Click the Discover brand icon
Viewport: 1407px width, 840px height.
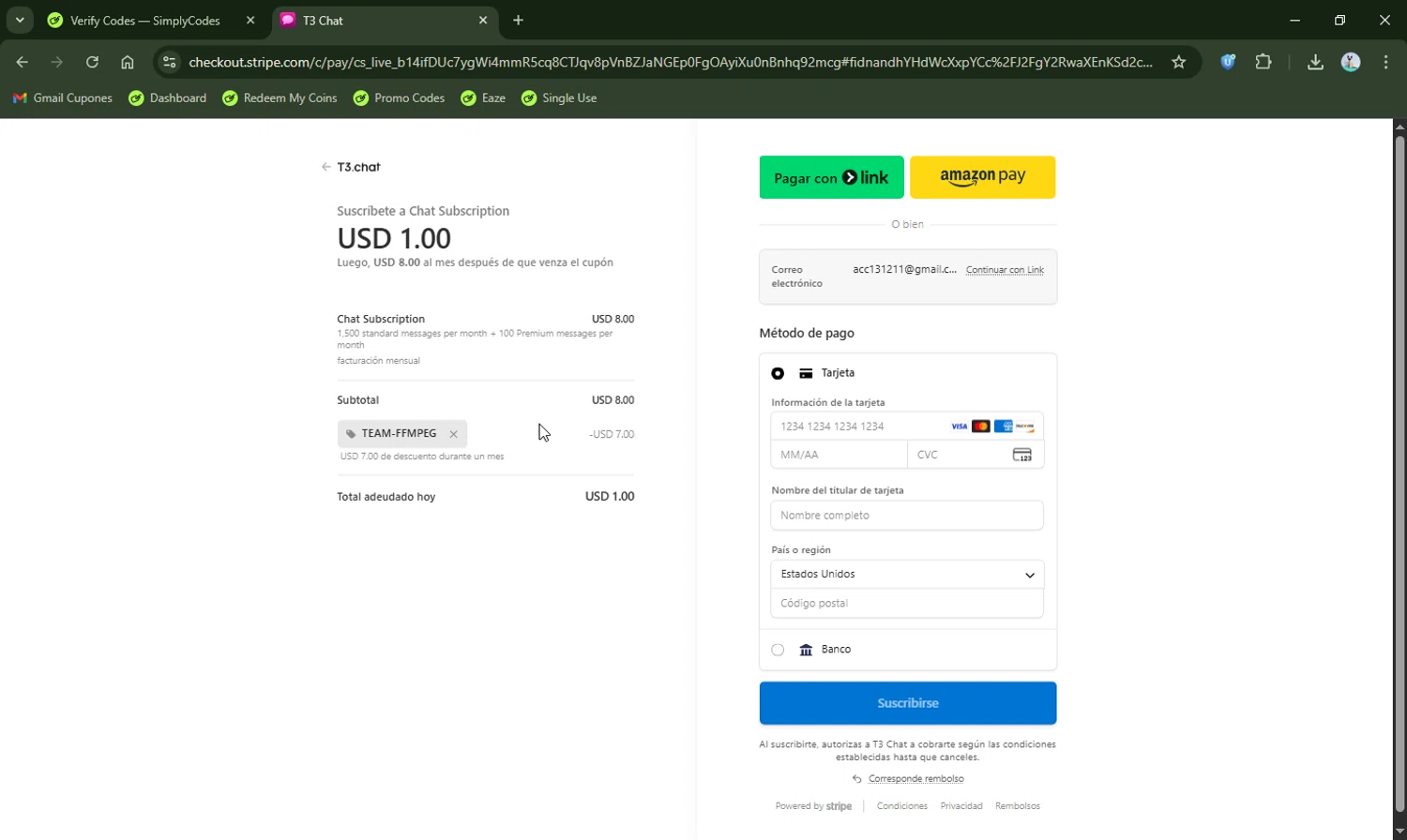[x=1025, y=426]
